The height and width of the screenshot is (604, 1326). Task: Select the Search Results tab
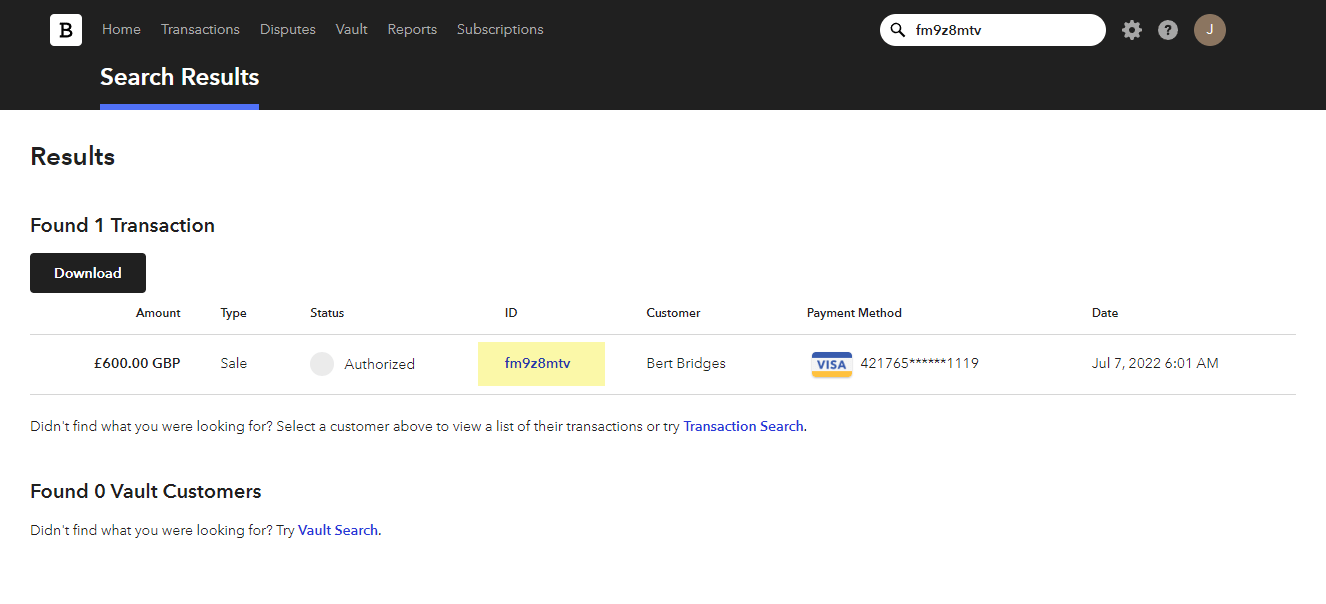click(x=180, y=78)
